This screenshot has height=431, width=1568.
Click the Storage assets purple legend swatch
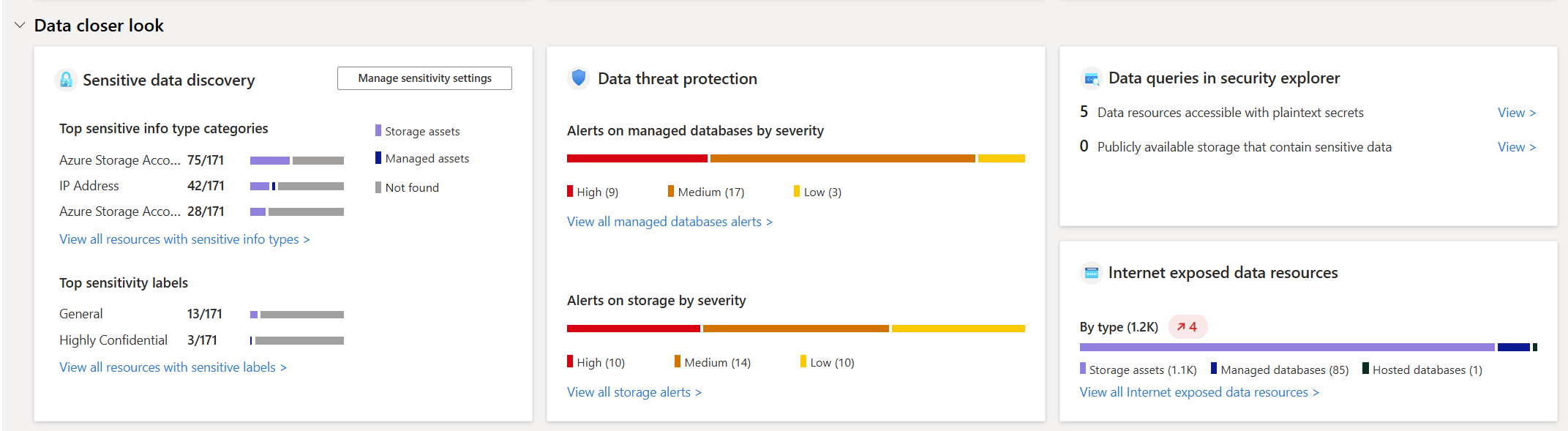[378, 131]
